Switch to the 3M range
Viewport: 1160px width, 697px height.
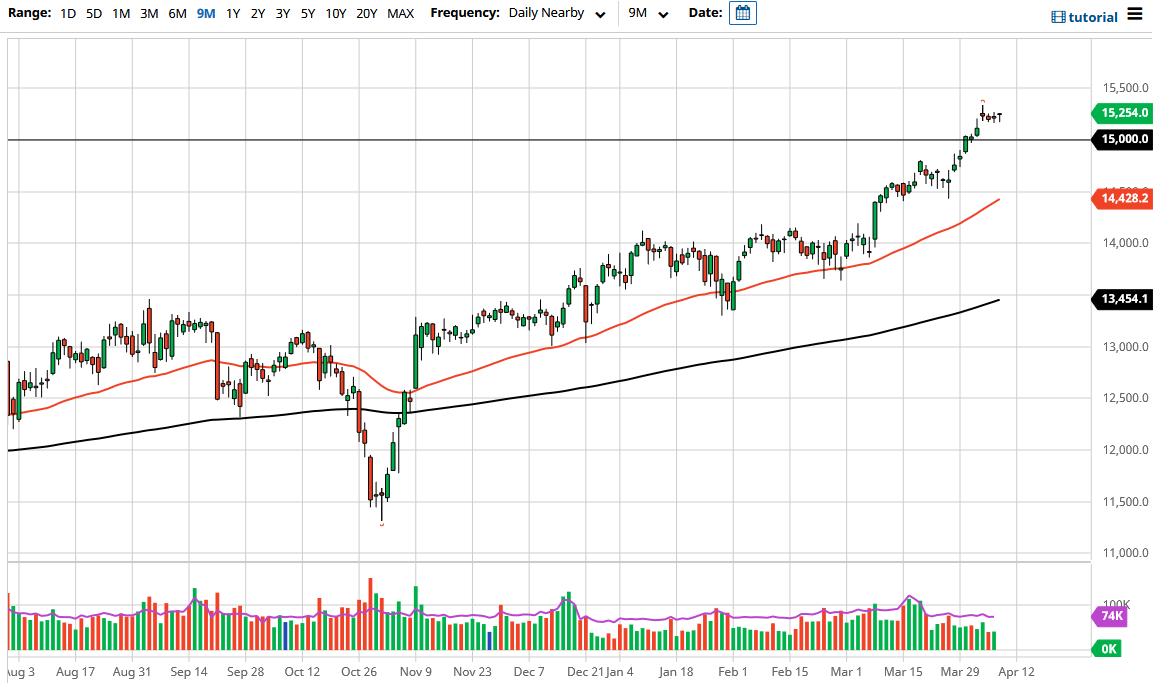click(x=149, y=14)
